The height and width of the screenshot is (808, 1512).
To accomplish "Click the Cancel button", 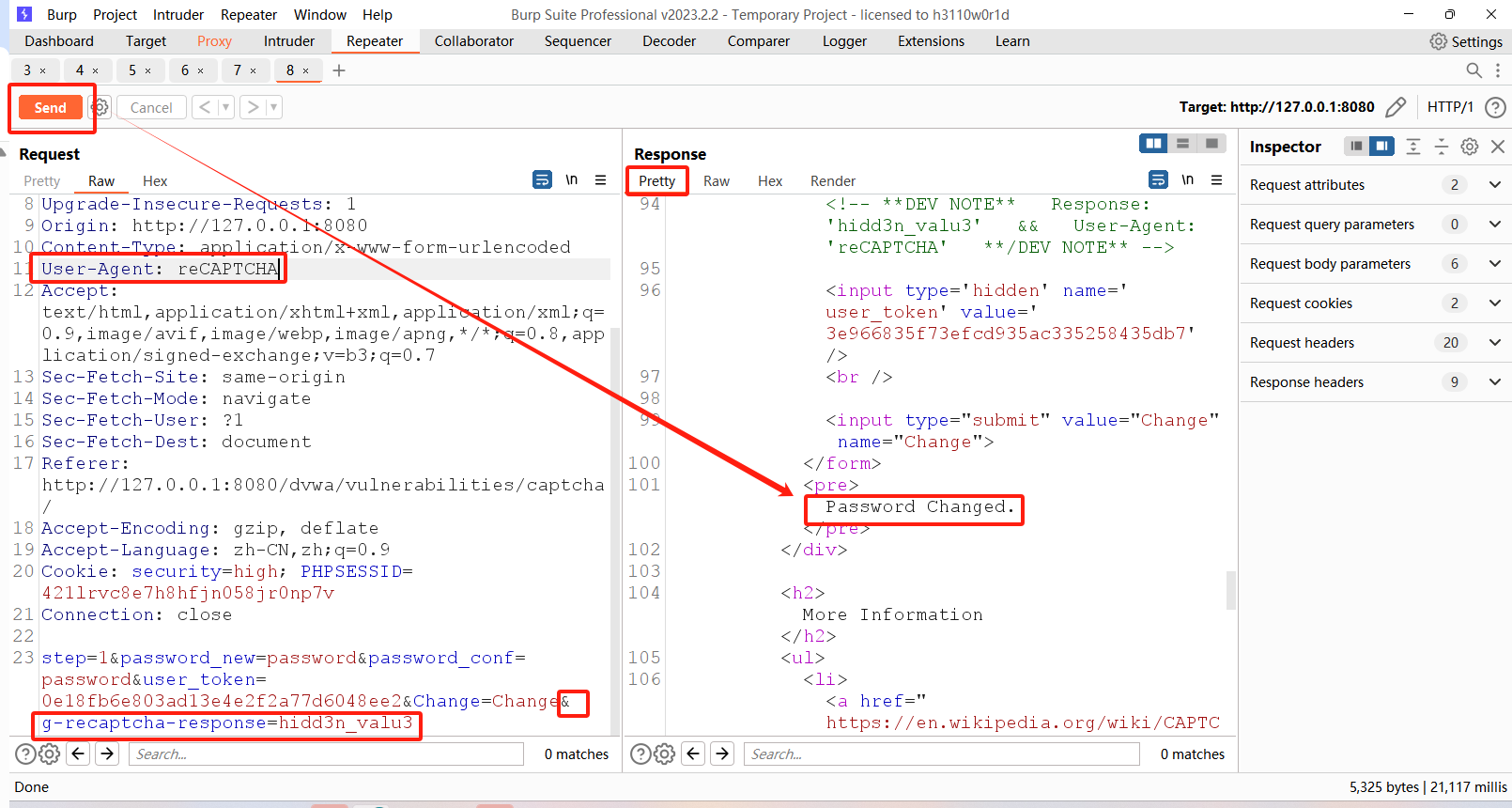I will 151,107.
